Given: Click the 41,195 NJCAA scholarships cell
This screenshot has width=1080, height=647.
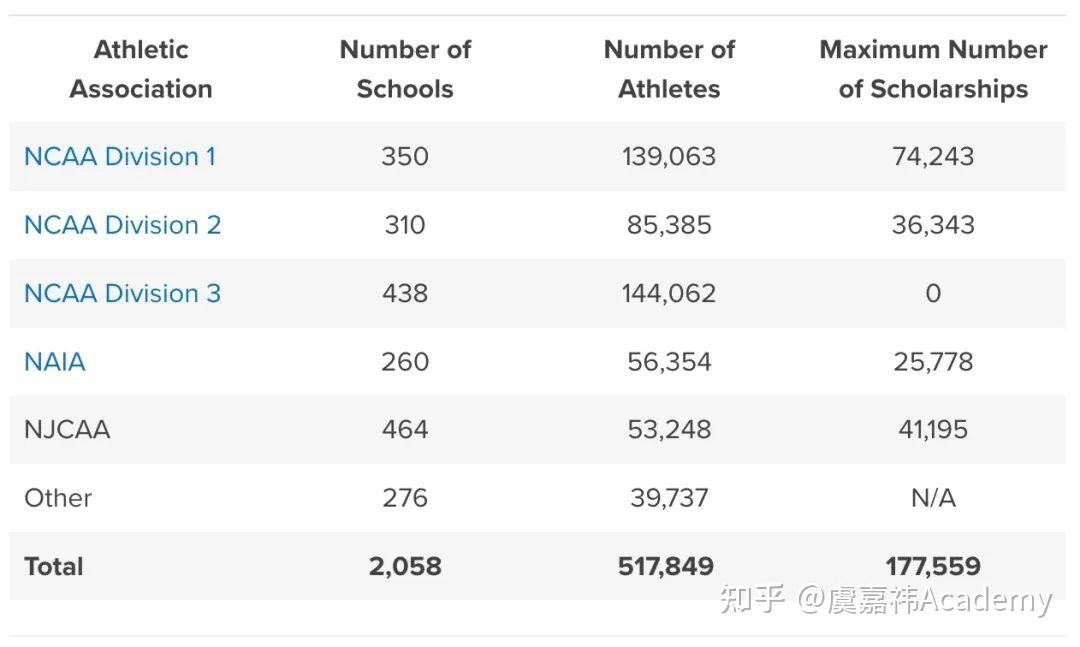Looking at the screenshot, I should (933, 430).
